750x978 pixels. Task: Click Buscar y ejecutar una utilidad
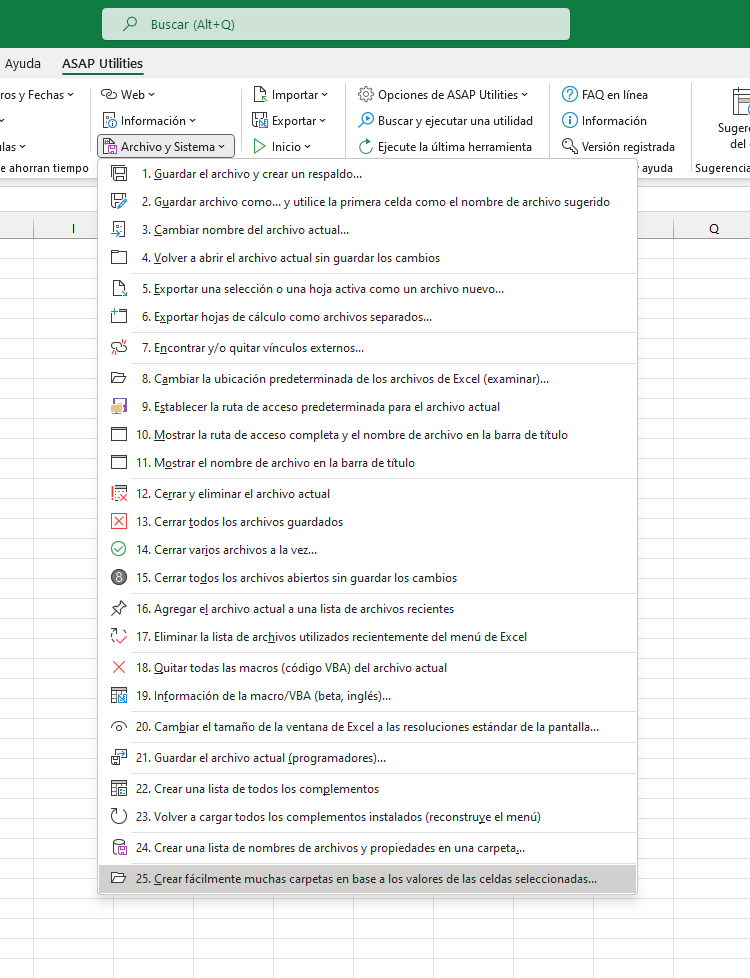tap(446, 121)
